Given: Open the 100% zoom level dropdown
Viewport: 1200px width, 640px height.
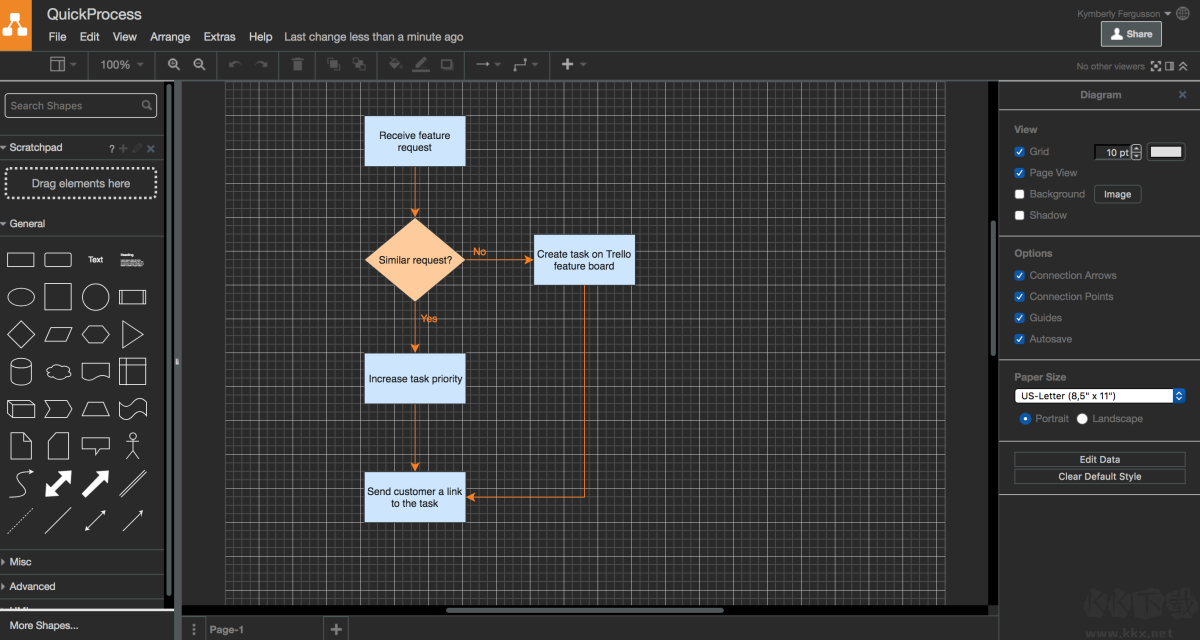Looking at the screenshot, I should pos(121,64).
